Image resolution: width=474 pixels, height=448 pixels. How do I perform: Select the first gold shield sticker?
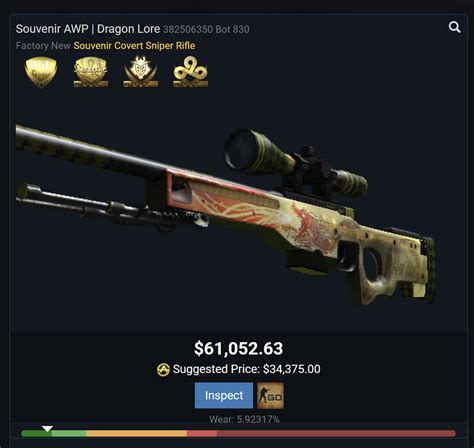point(41,72)
